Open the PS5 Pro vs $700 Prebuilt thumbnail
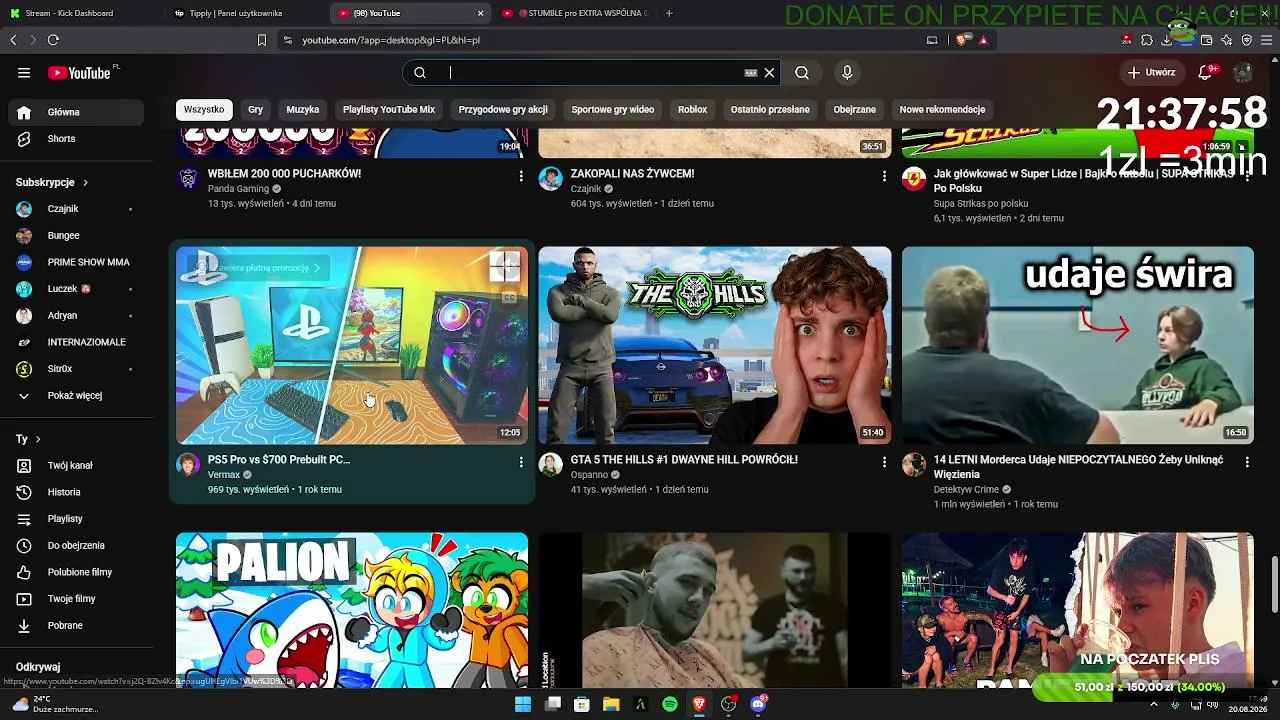Viewport: 1280px width, 720px height. coord(352,345)
